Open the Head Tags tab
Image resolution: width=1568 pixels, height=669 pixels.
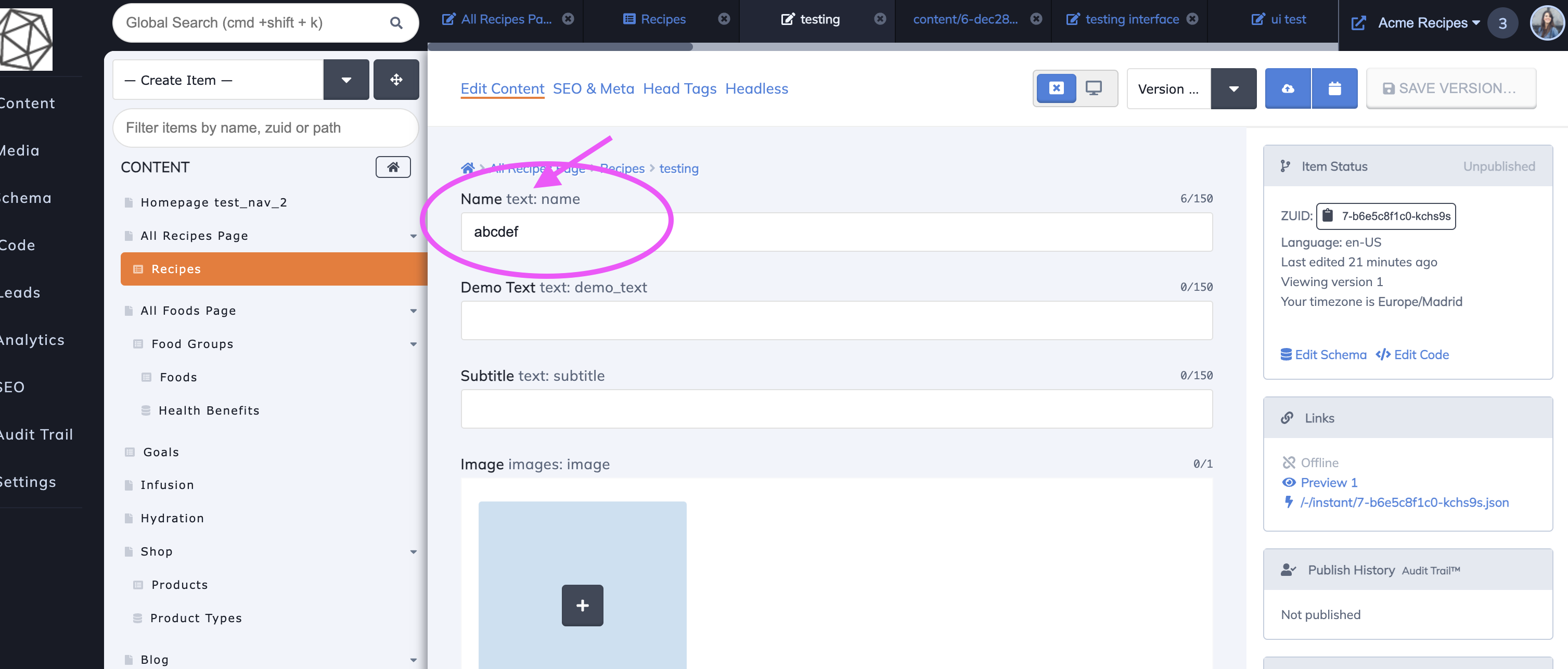pyautogui.click(x=680, y=89)
